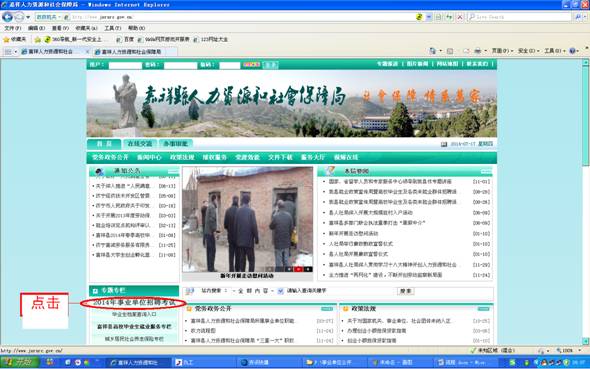Click the 搜索 site search button
This screenshot has width=590, height=369.
pos(406,291)
